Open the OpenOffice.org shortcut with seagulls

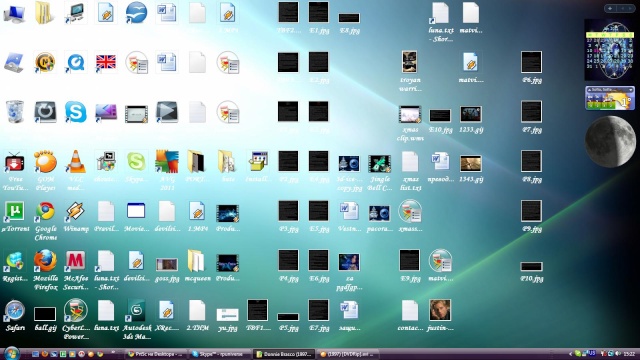pyautogui.click(x=136, y=13)
